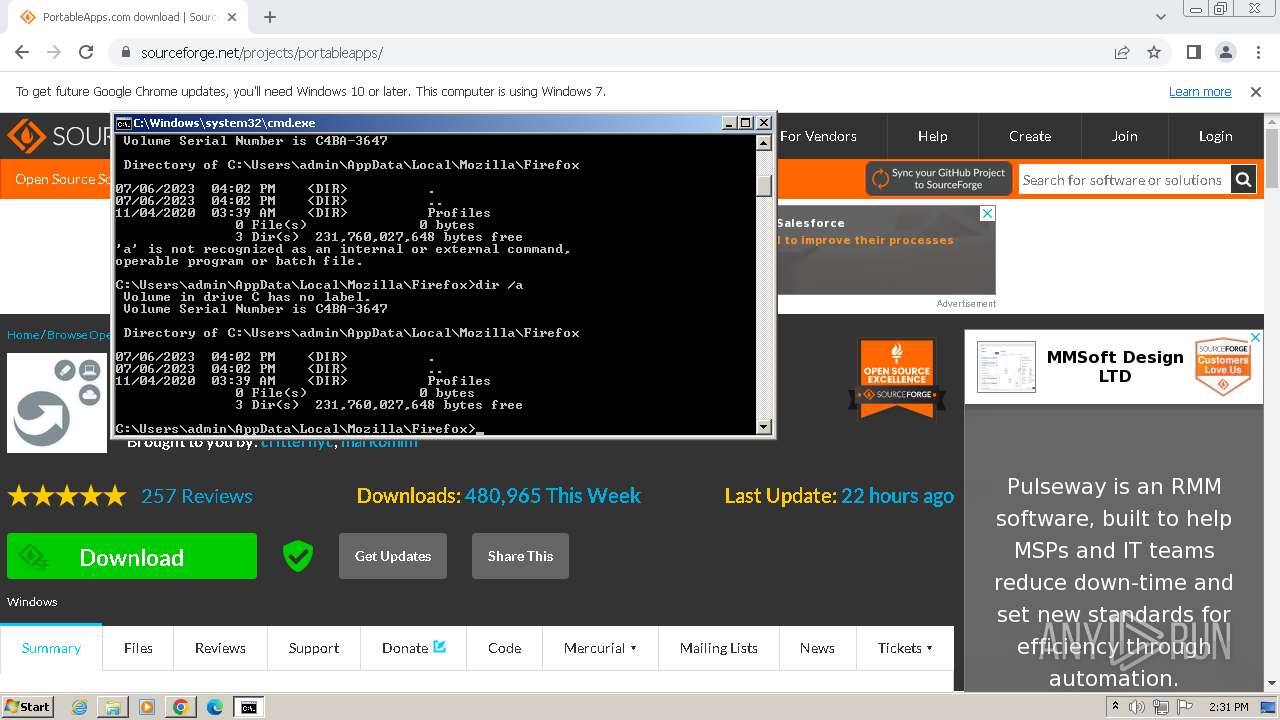The width and height of the screenshot is (1280, 720).
Task: Open the Action Center flag icon
Action: (1185, 707)
